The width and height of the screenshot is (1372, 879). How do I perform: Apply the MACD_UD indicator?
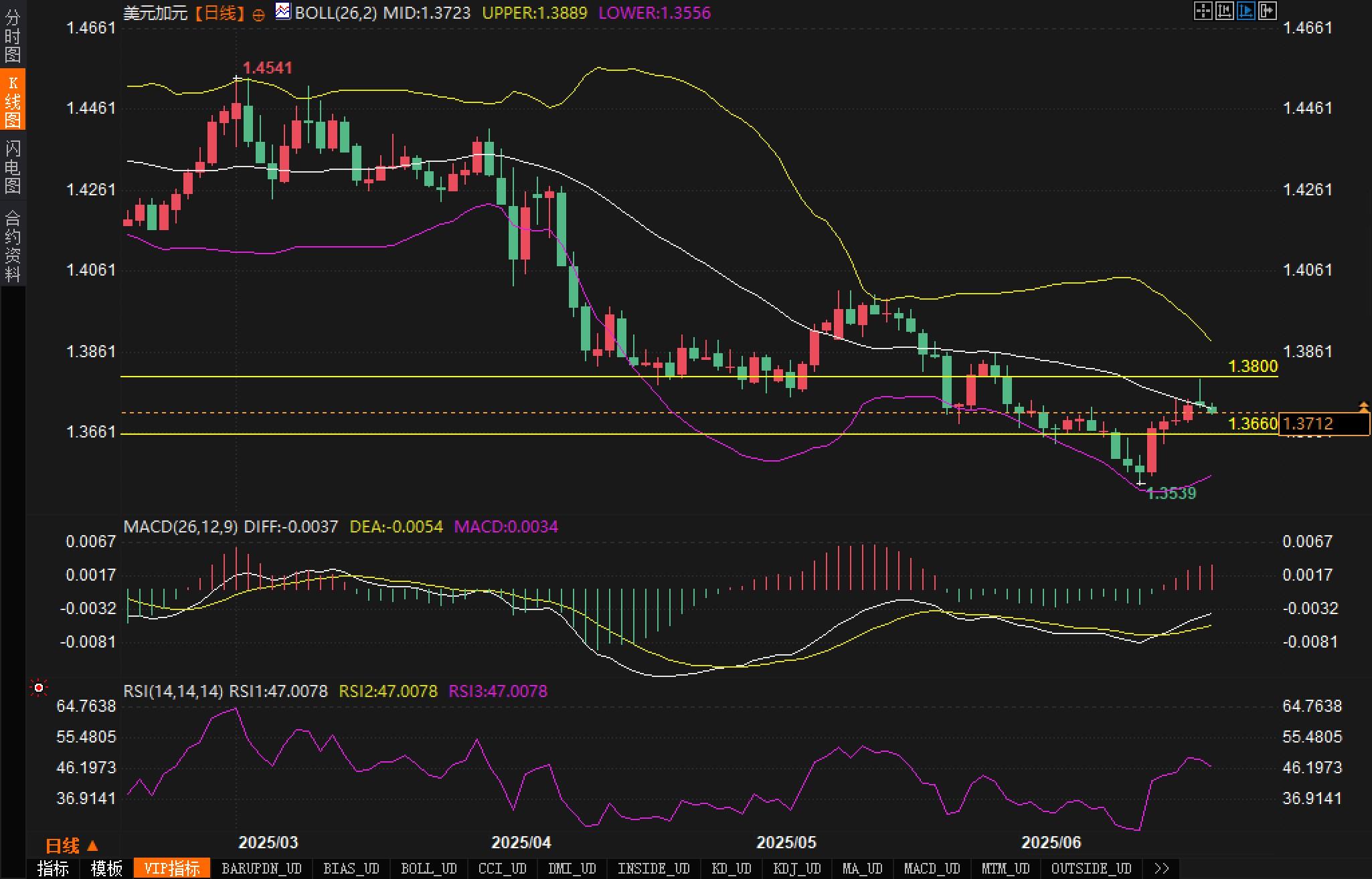tap(932, 868)
